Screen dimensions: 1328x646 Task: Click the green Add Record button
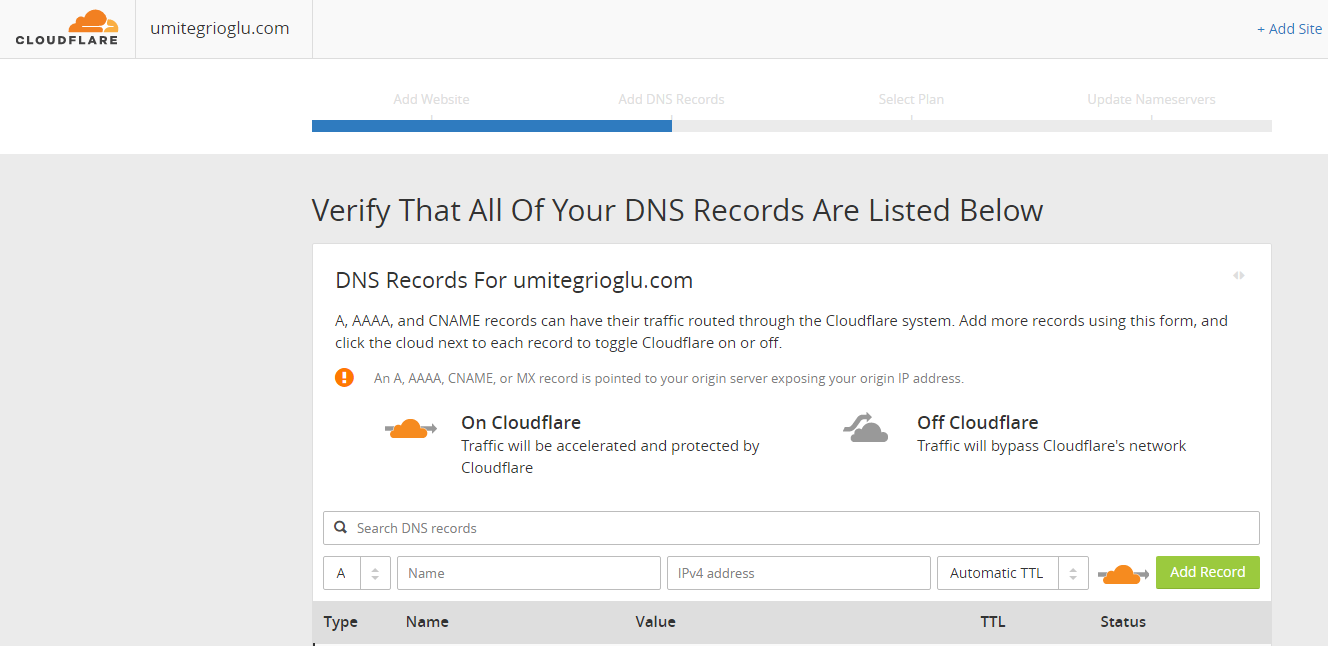coord(1208,572)
